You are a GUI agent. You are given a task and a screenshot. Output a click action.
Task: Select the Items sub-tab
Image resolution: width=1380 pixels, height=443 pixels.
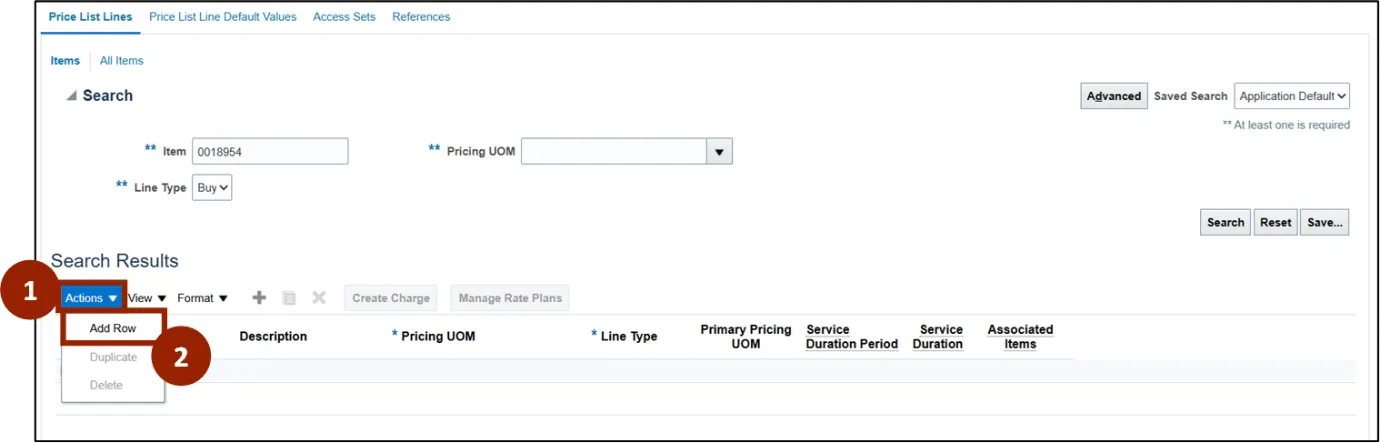(x=65, y=61)
